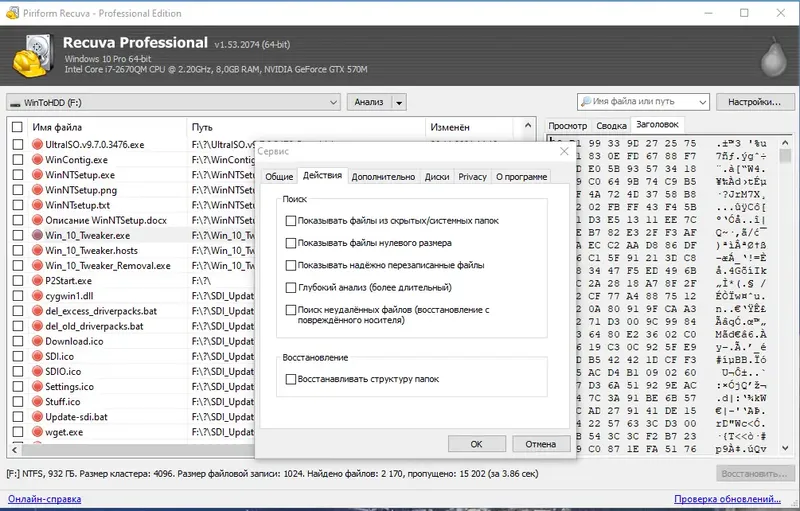Viewport: 800px width, 511px height.
Task: Click the red status dot for del_old_driverpacks.bat
Action: coord(37,326)
